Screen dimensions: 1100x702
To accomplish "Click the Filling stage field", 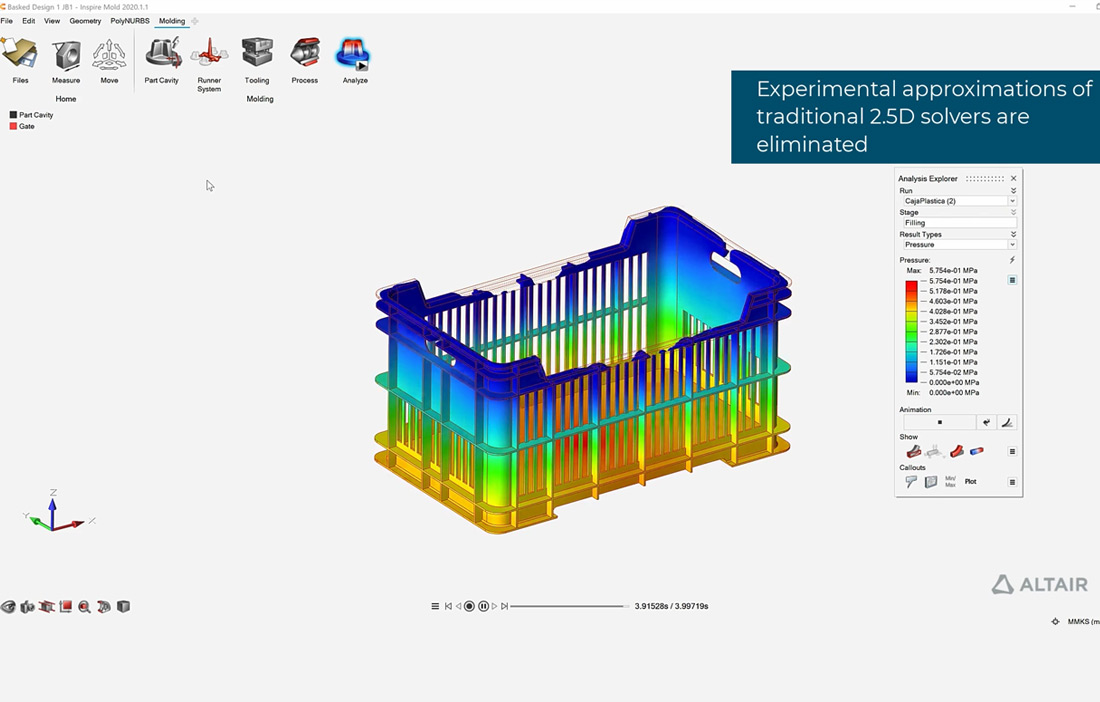I will (x=959, y=223).
